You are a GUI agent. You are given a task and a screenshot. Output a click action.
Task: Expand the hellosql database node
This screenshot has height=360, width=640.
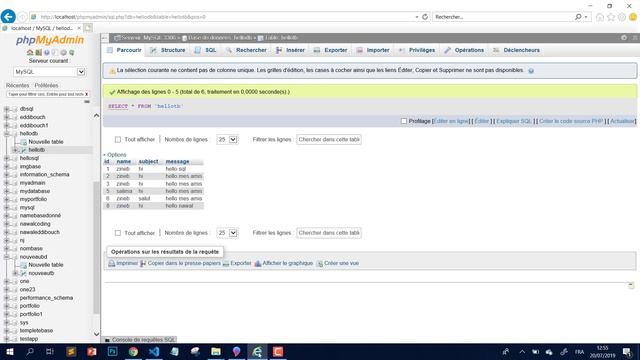[x=6, y=158]
